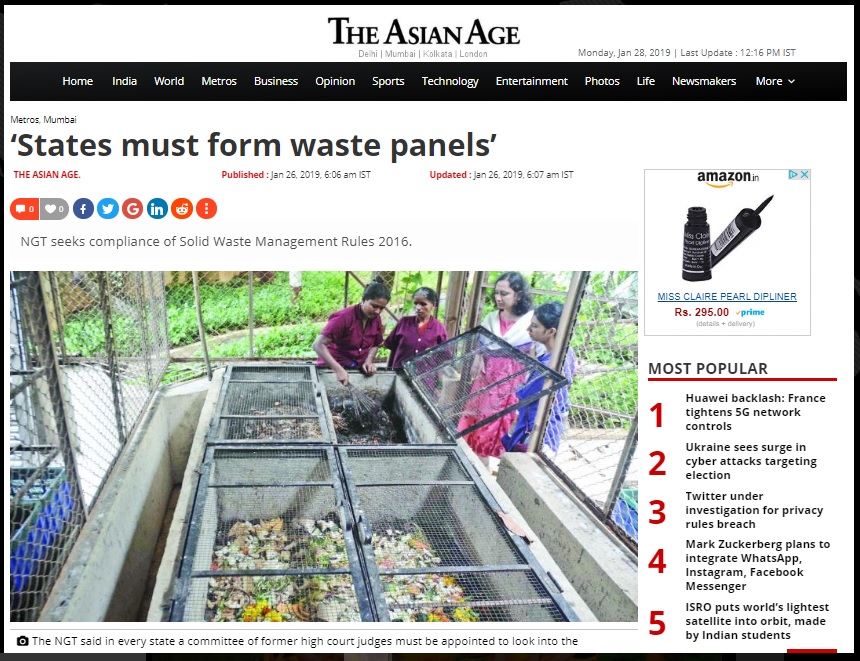The height and width of the screenshot is (661, 860).
Task: Expand the More menu dropdown
Action: tap(775, 81)
